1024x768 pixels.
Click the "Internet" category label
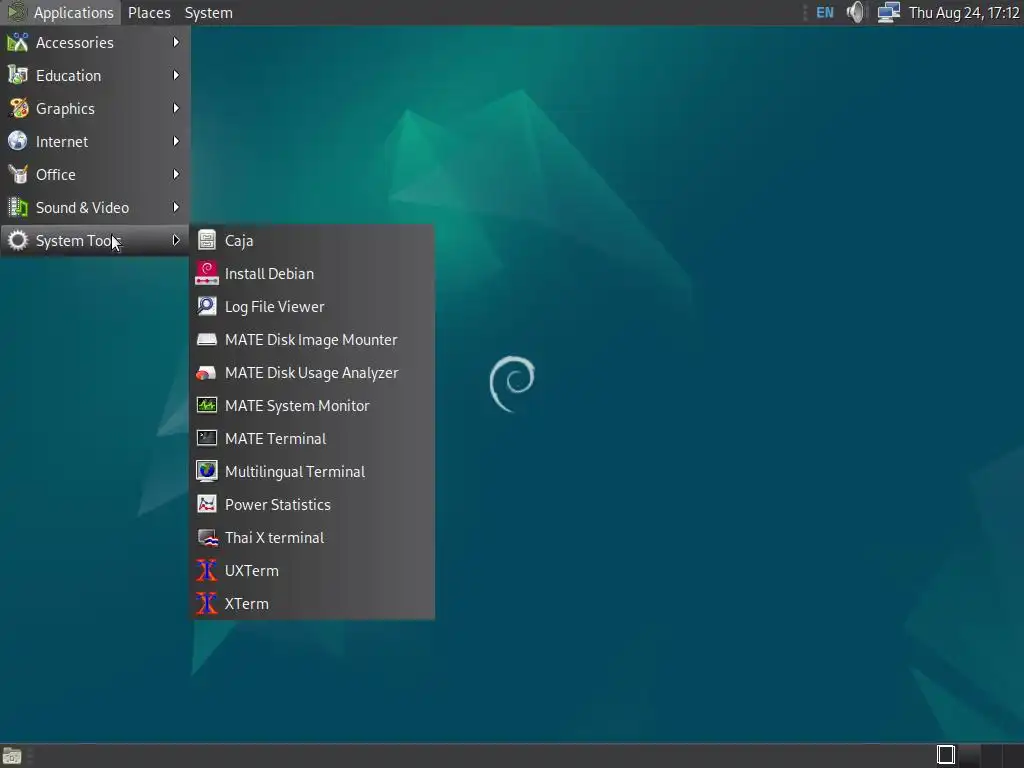click(61, 141)
